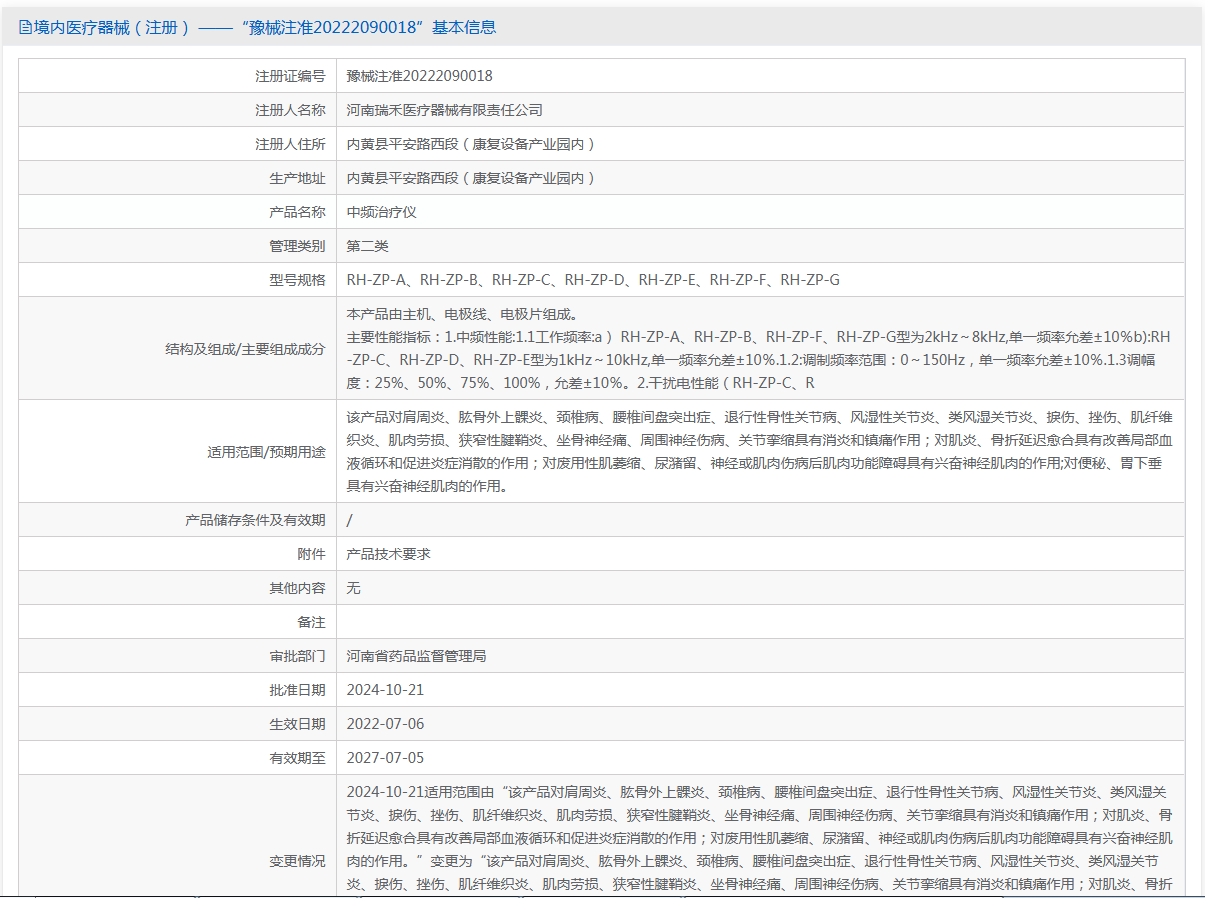Screen dimensions: 1205x898
Task: Select the product name 中频治疗仪
Action: [381, 212]
